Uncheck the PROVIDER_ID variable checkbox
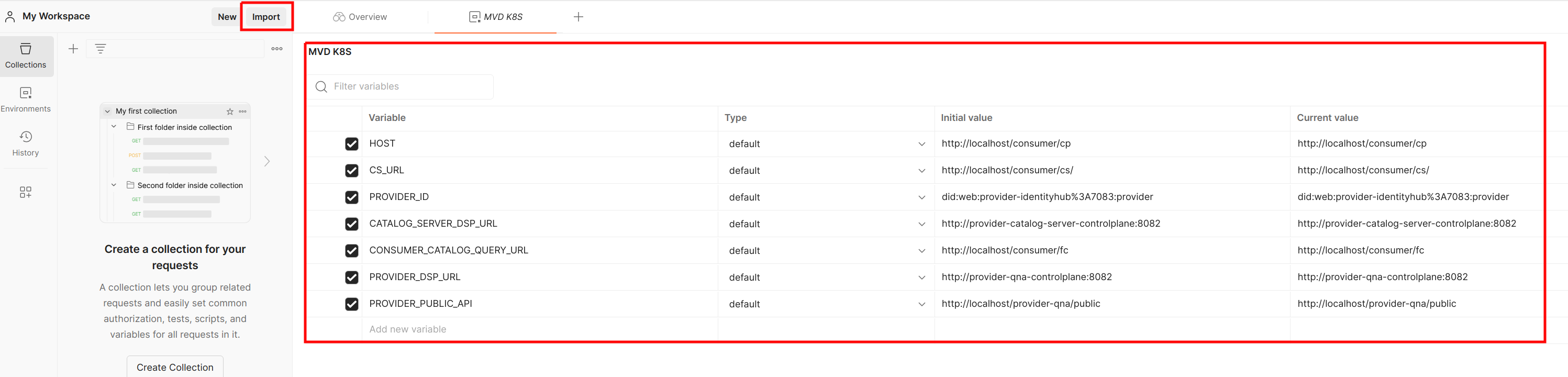Viewport: 1568px width, 377px height. click(x=352, y=197)
